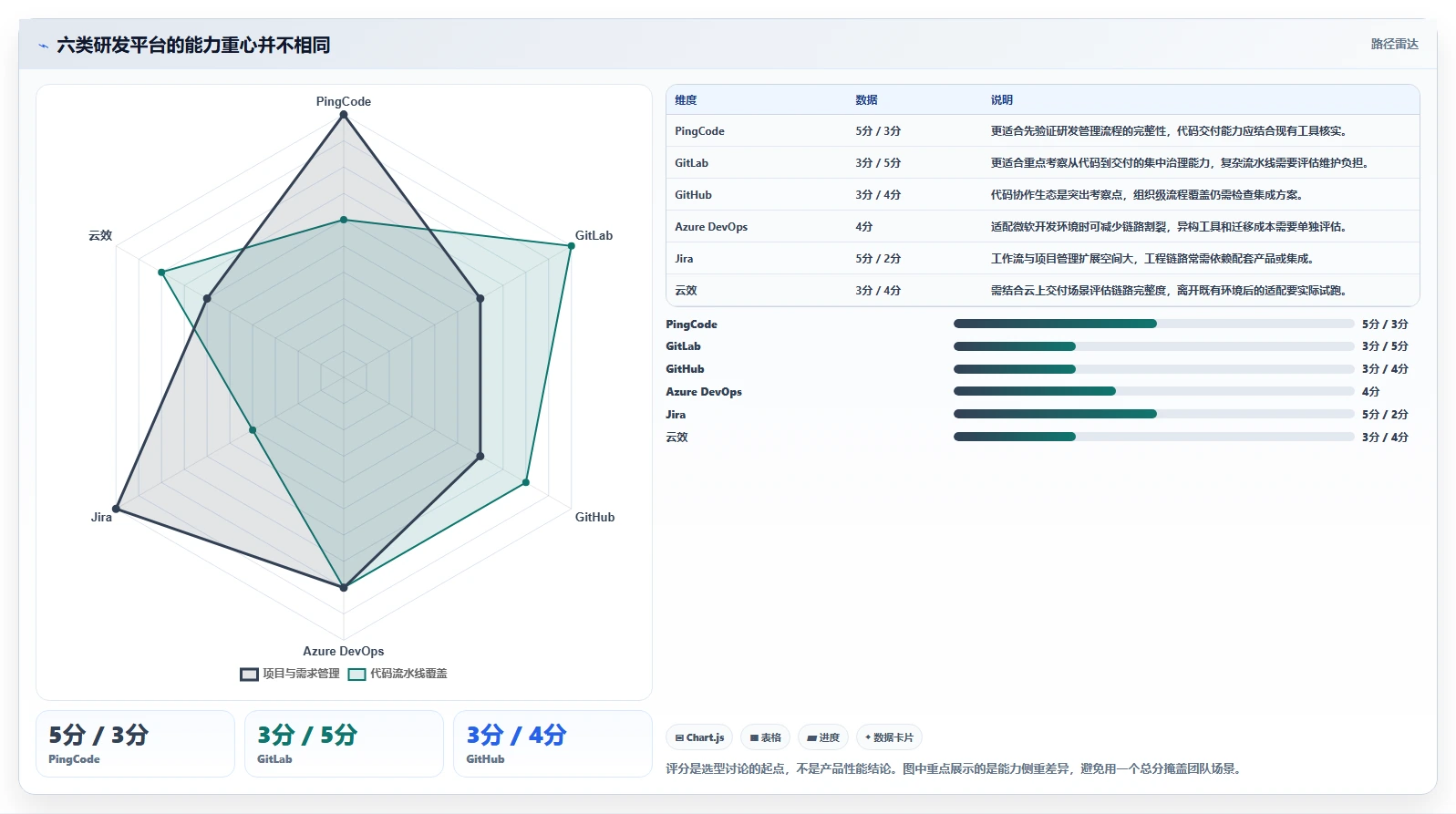Click the 路径雷达 label in the header
The height and width of the screenshot is (814, 1456).
tap(1394, 44)
